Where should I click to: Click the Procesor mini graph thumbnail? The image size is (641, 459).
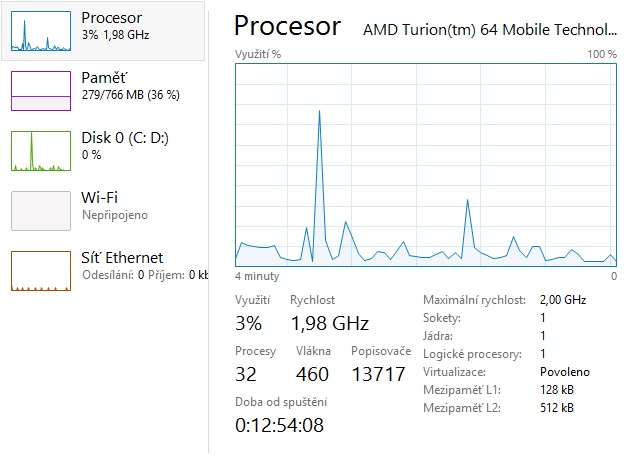click(x=41, y=31)
